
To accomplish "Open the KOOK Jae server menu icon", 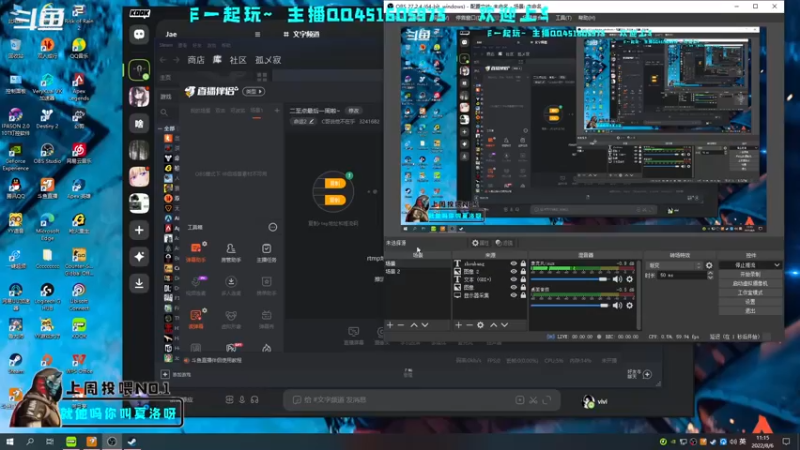I will pos(258,34).
